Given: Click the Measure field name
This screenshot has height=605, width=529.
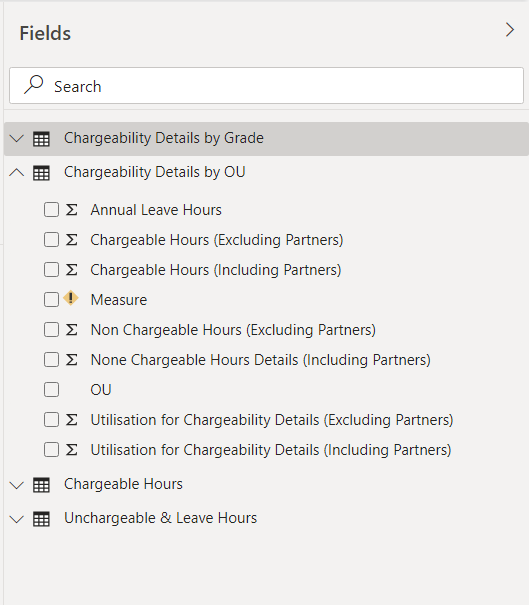Looking at the screenshot, I should pyautogui.click(x=119, y=300).
